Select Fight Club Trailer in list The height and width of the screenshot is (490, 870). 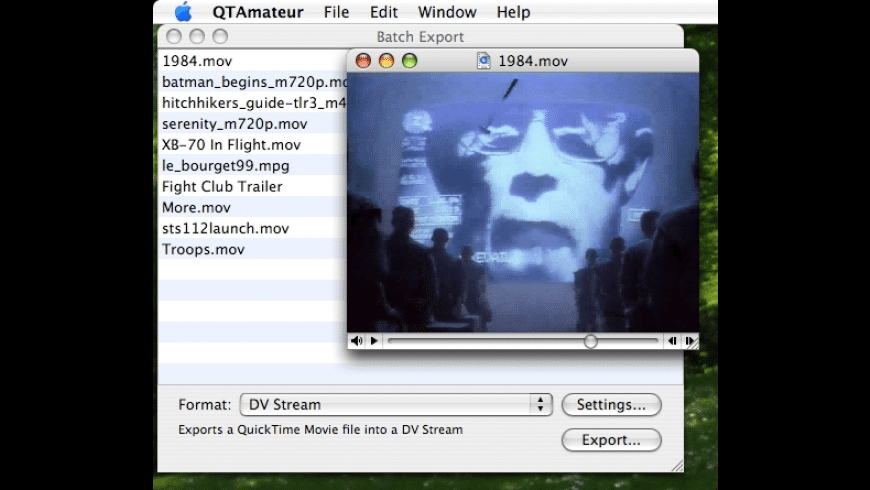coord(252,186)
